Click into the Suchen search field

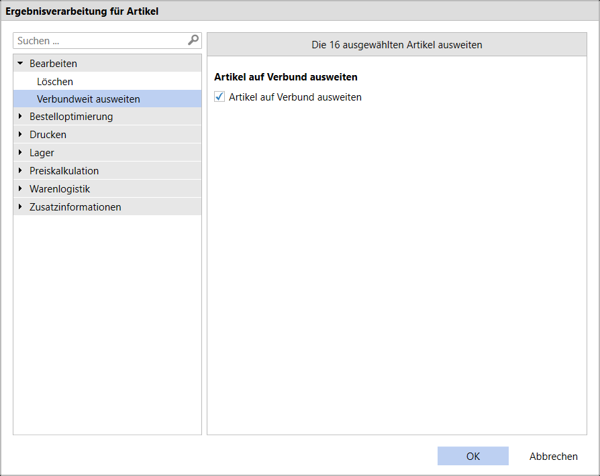point(100,41)
